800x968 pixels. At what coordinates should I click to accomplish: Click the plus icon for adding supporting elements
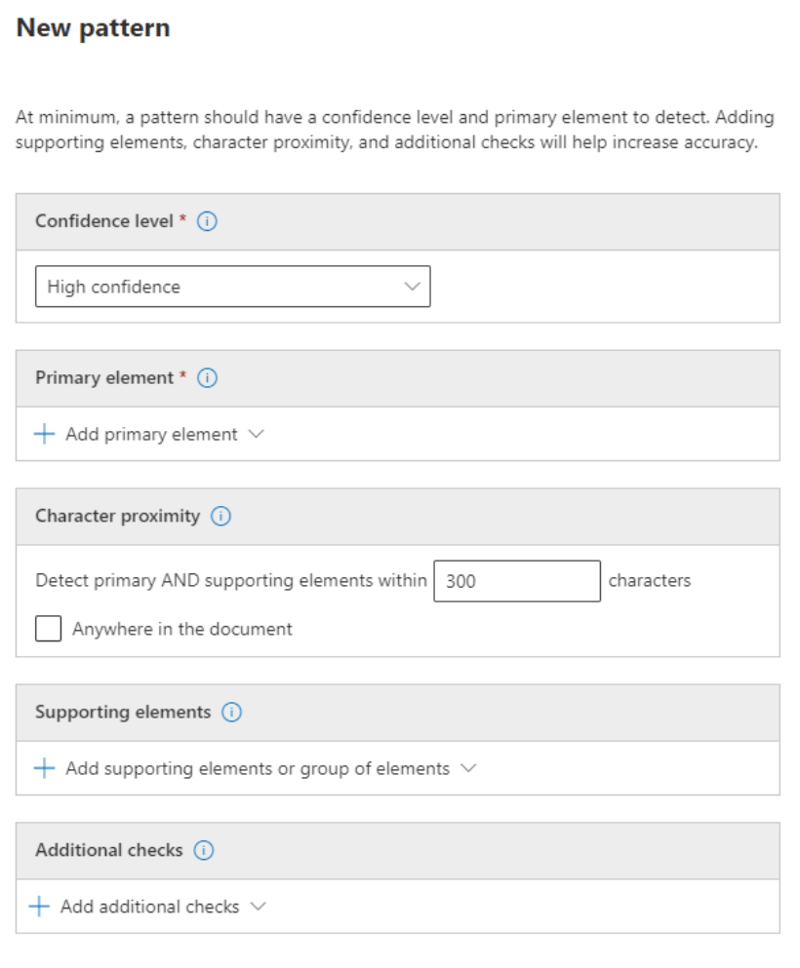[42, 769]
